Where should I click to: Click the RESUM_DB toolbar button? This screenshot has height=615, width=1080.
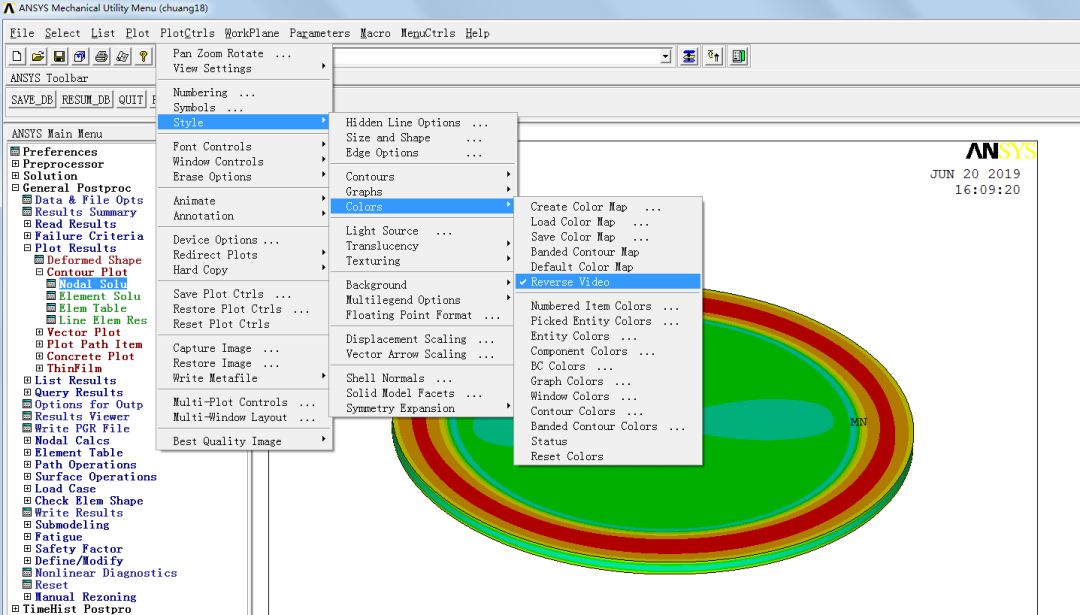85,100
